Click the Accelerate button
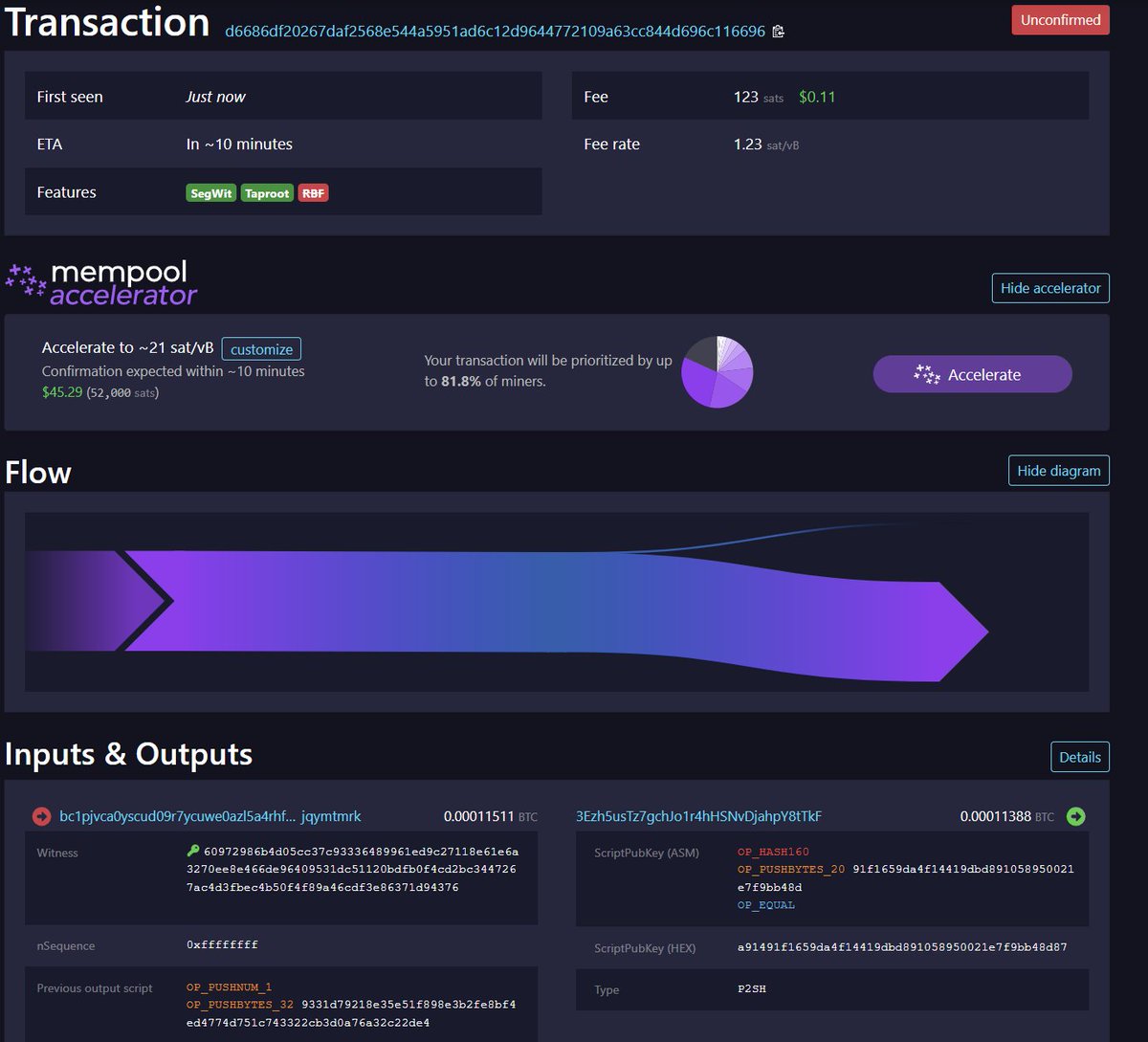1148x1042 pixels. pos(972,374)
